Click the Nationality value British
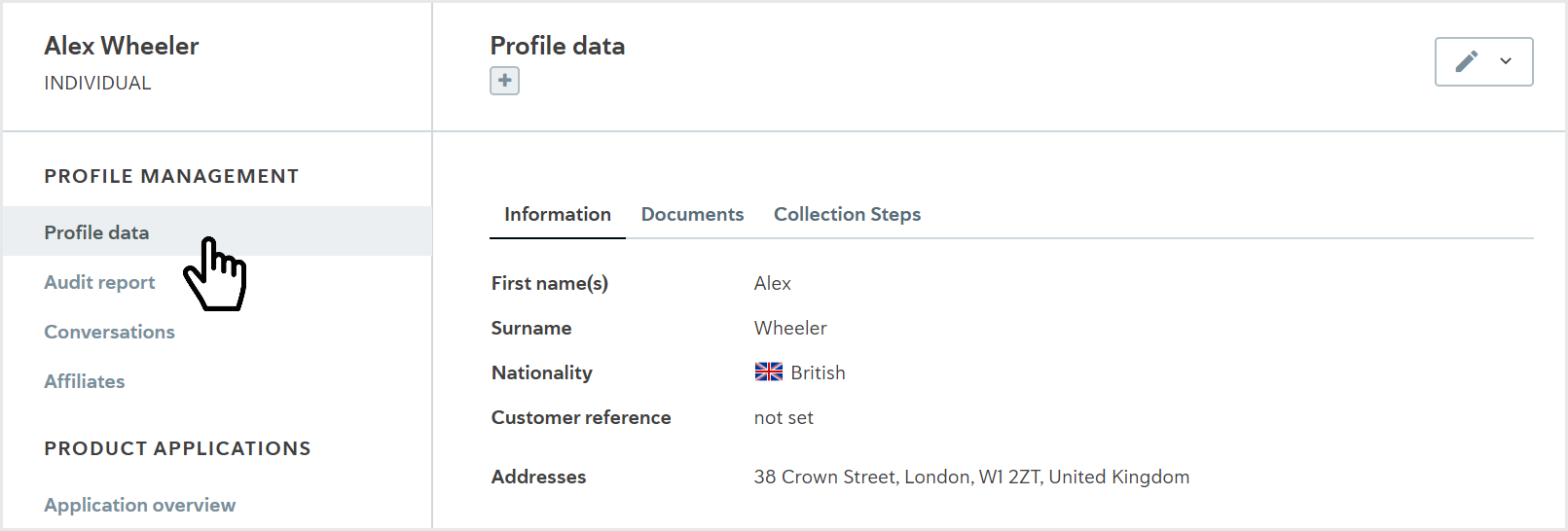1568x531 pixels. [818, 372]
